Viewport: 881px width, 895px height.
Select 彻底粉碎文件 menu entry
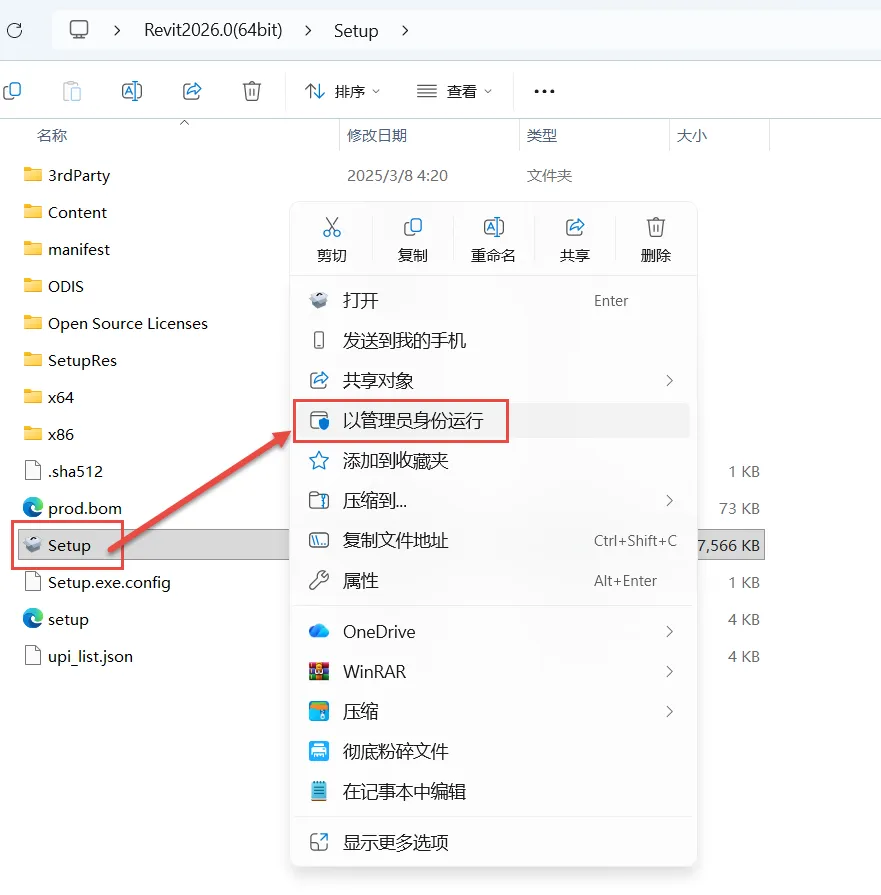493,752
